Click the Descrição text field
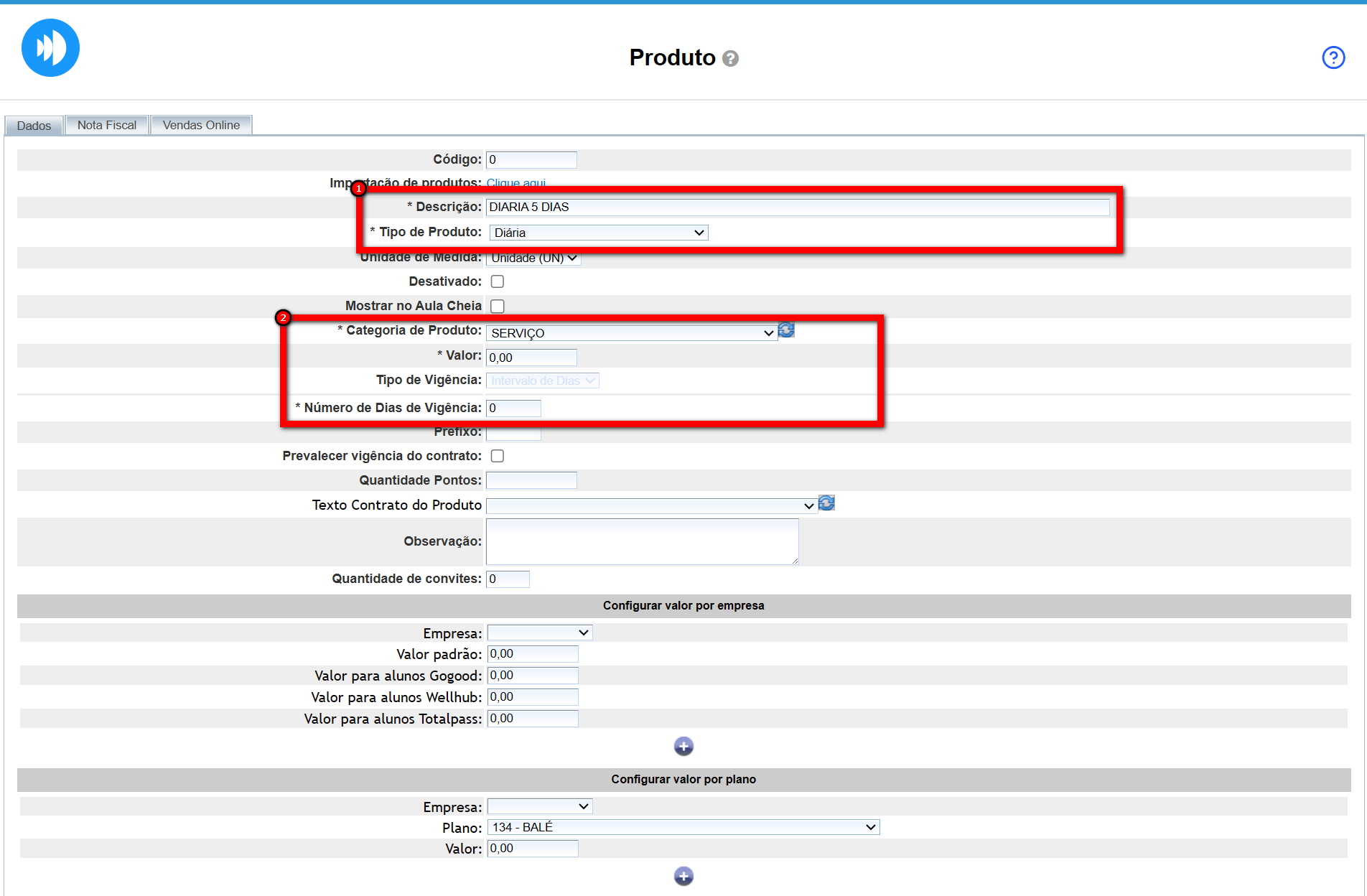 [797, 207]
